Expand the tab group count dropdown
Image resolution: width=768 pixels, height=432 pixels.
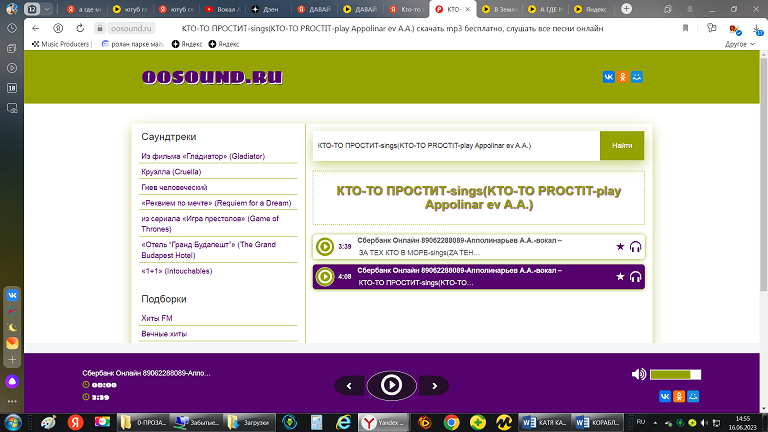click(47, 9)
